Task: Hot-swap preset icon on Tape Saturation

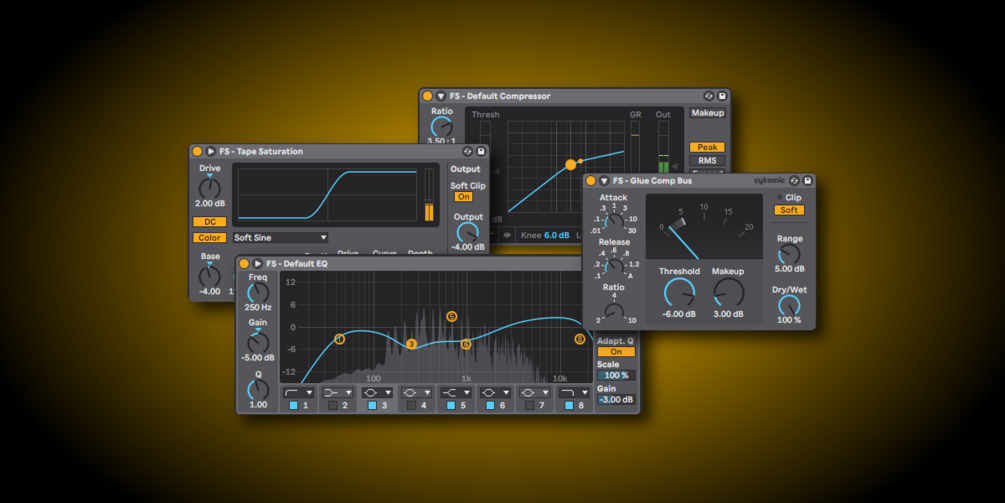Action: point(467,151)
